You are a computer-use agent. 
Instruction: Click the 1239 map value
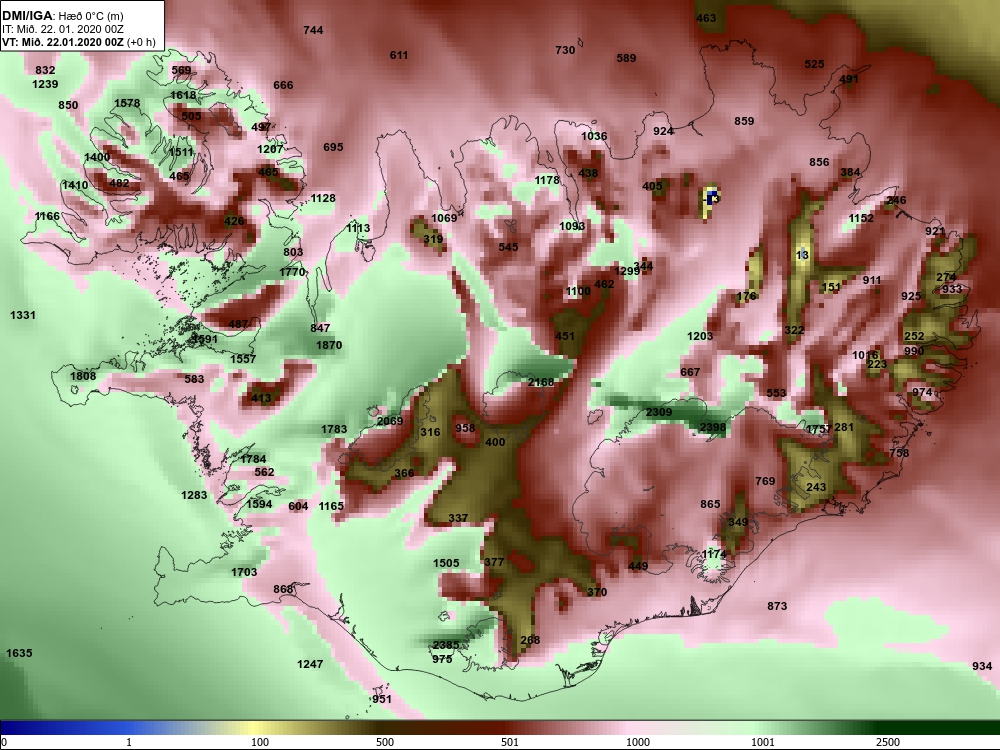[x=45, y=84]
